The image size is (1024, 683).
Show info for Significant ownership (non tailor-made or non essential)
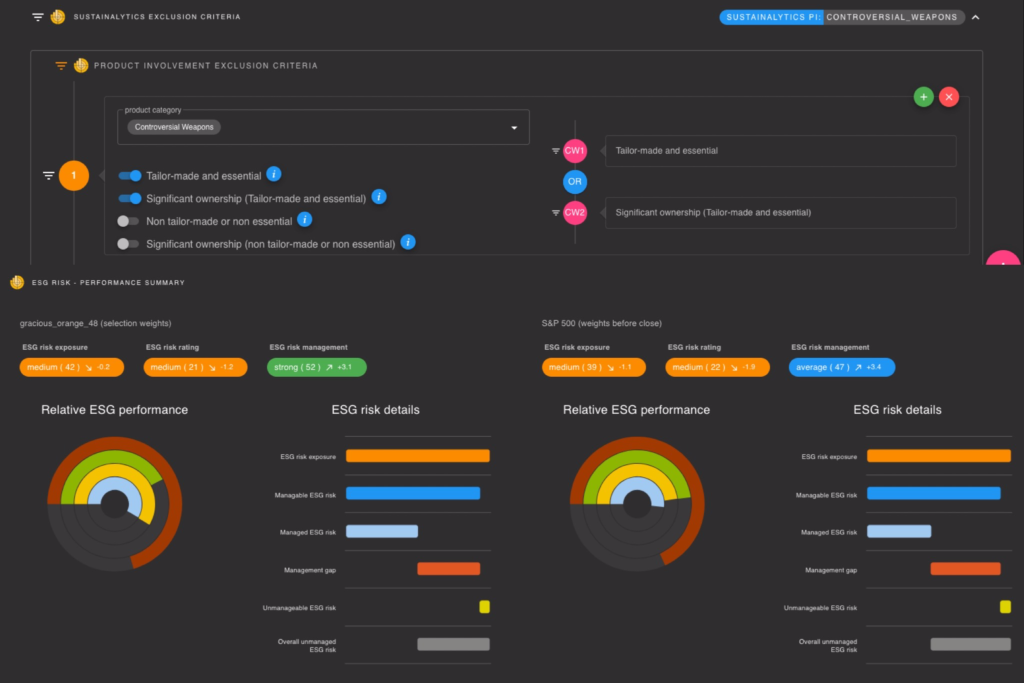click(408, 243)
